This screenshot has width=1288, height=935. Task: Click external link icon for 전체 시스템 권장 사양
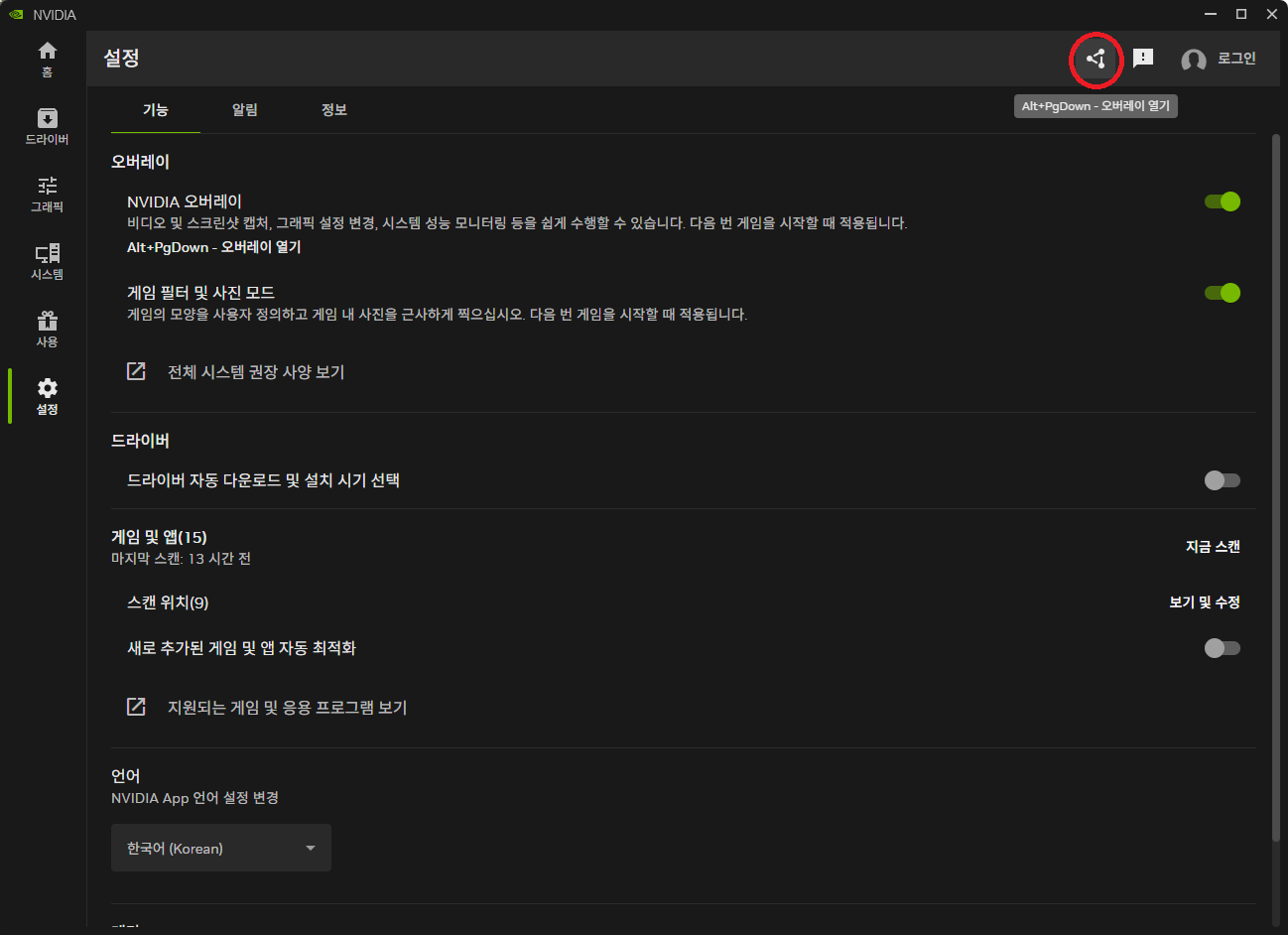tap(136, 371)
